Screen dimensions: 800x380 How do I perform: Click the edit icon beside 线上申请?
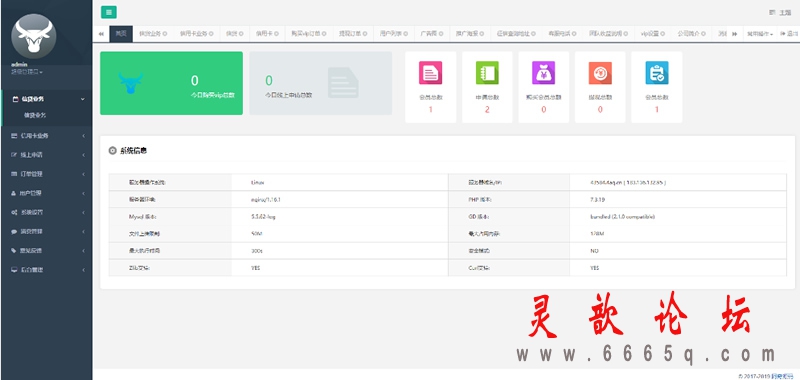[14, 155]
